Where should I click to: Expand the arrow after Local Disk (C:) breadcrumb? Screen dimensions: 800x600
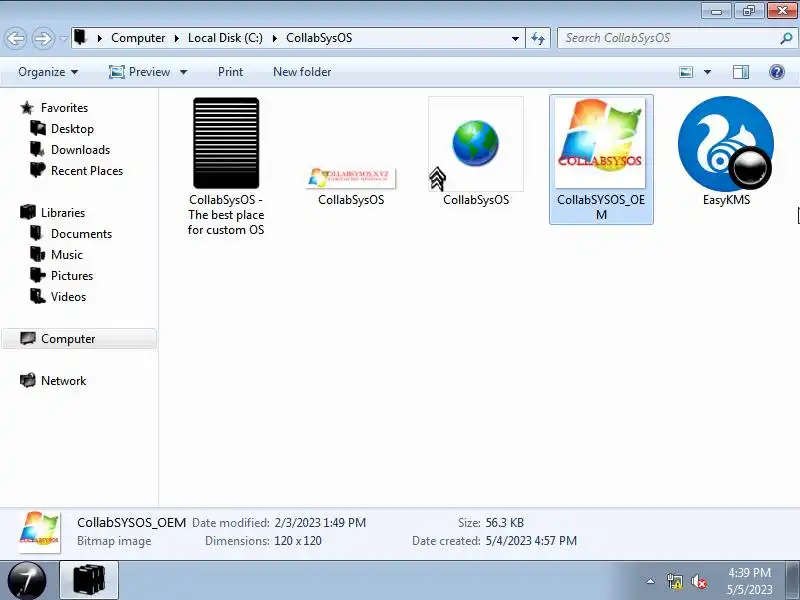(274, 38)
